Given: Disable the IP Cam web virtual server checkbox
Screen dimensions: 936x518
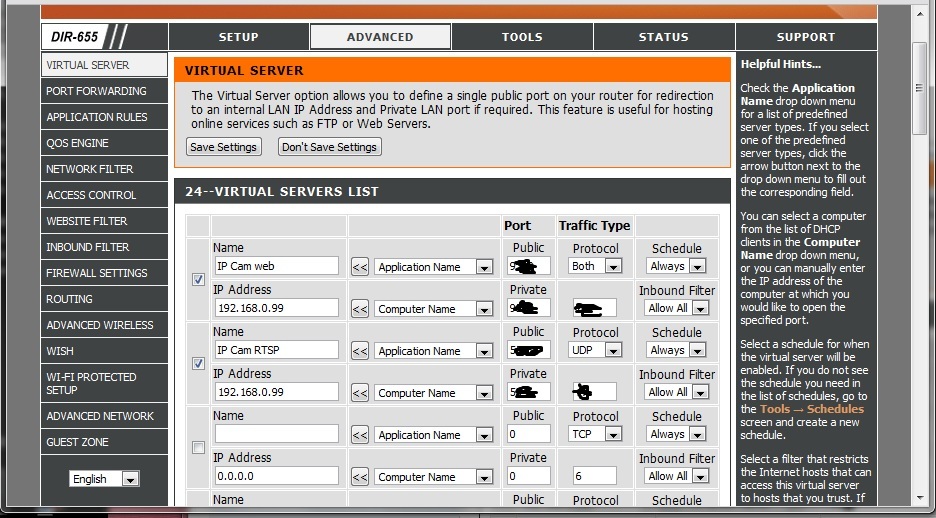Looking at the screenshot, I should [x=198, y=280].
